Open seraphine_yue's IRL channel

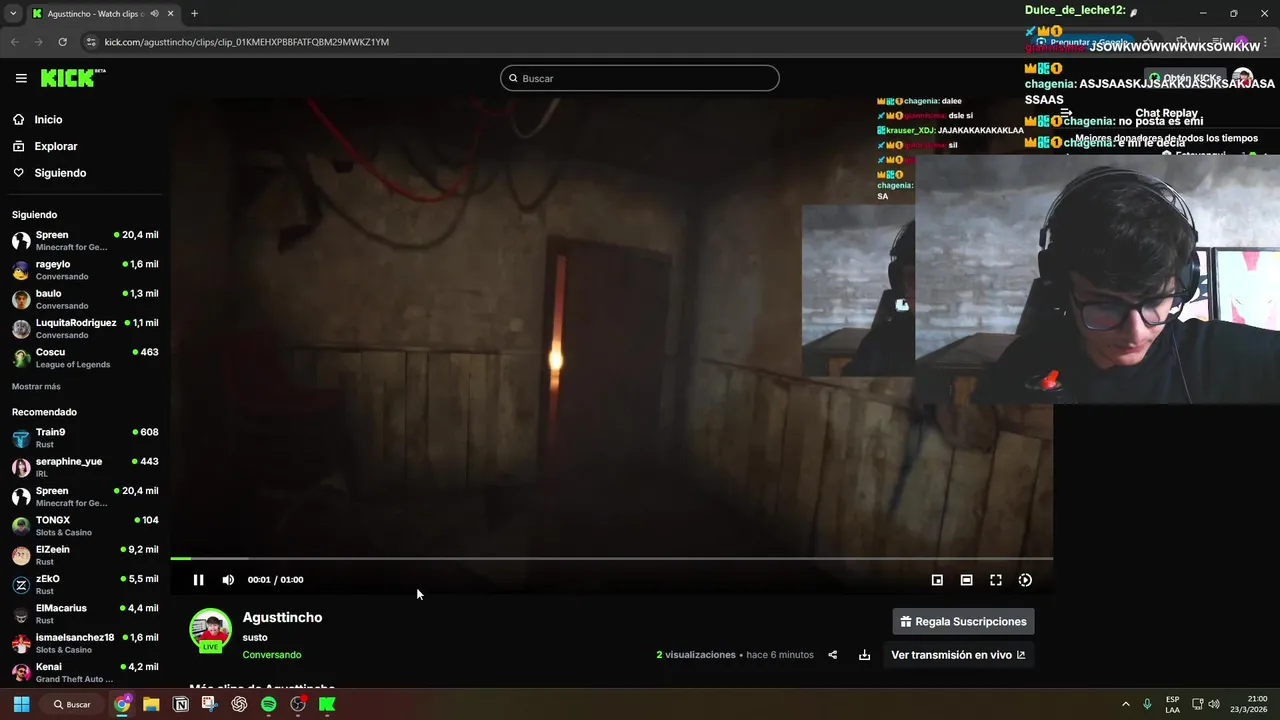pyautogui.click(x=85, y=467)
